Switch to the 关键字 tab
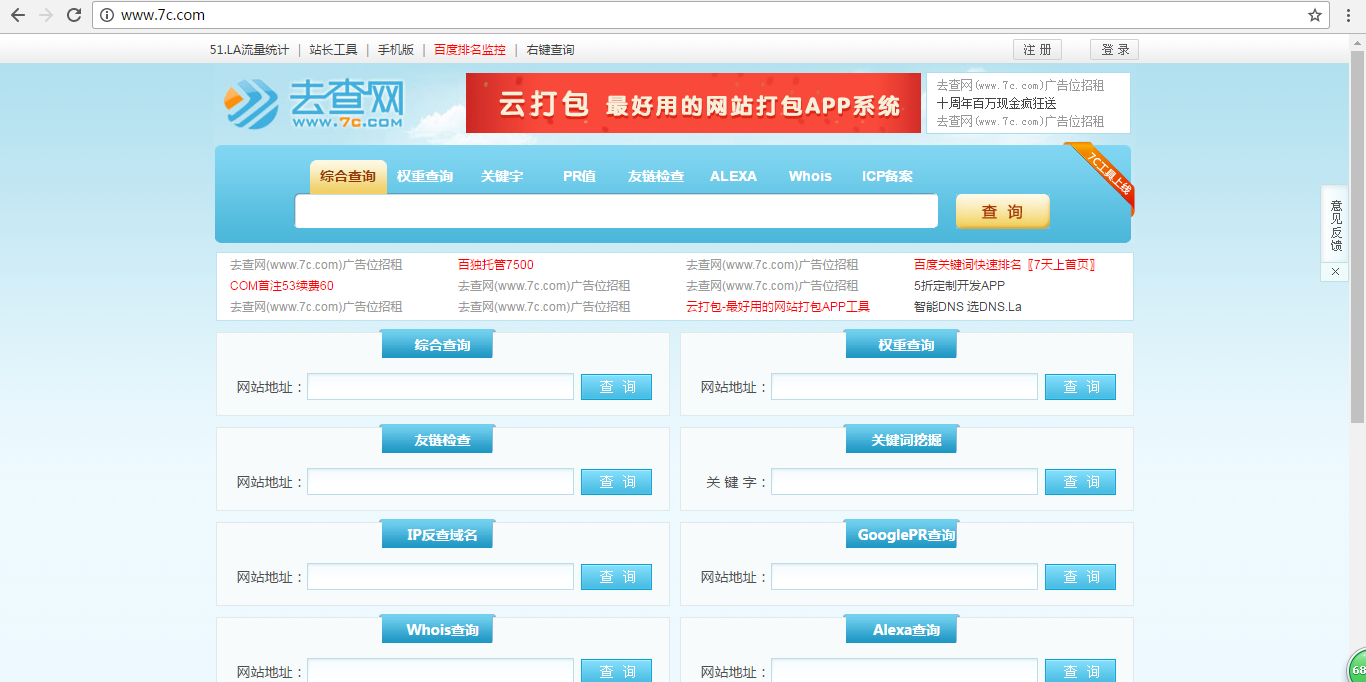 [x=502, y=176]
